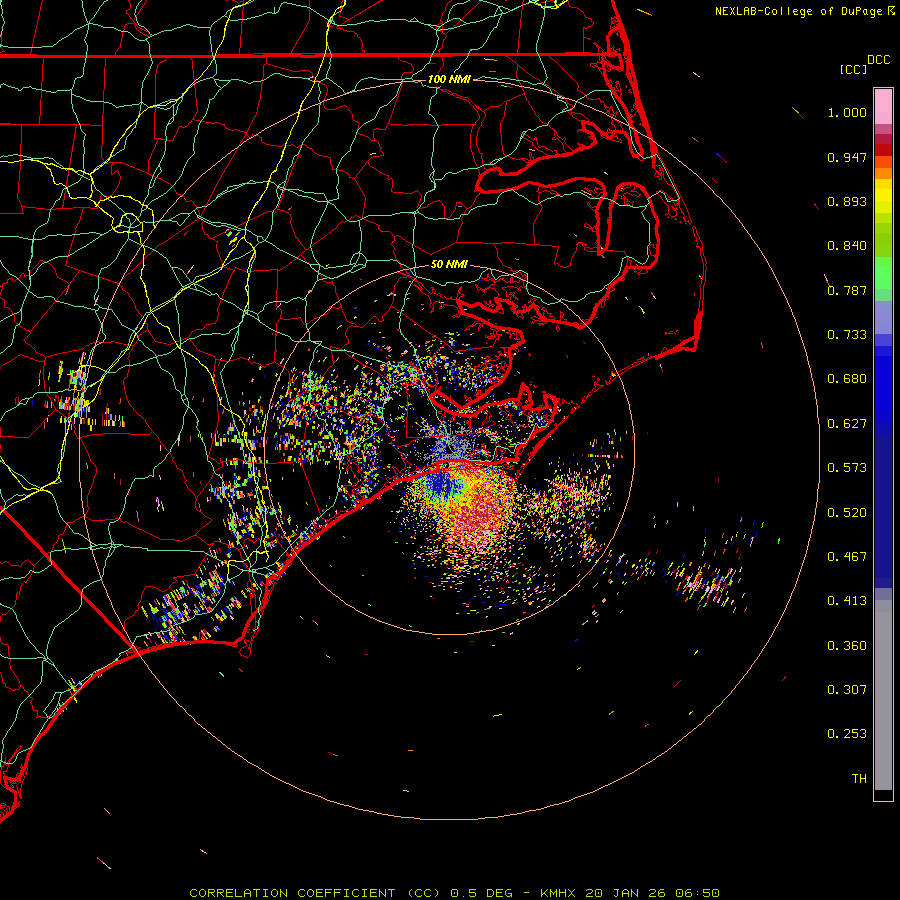Click the 50 NMI range ring label
The height and width of the screenshot is (900, 900).
449,264
